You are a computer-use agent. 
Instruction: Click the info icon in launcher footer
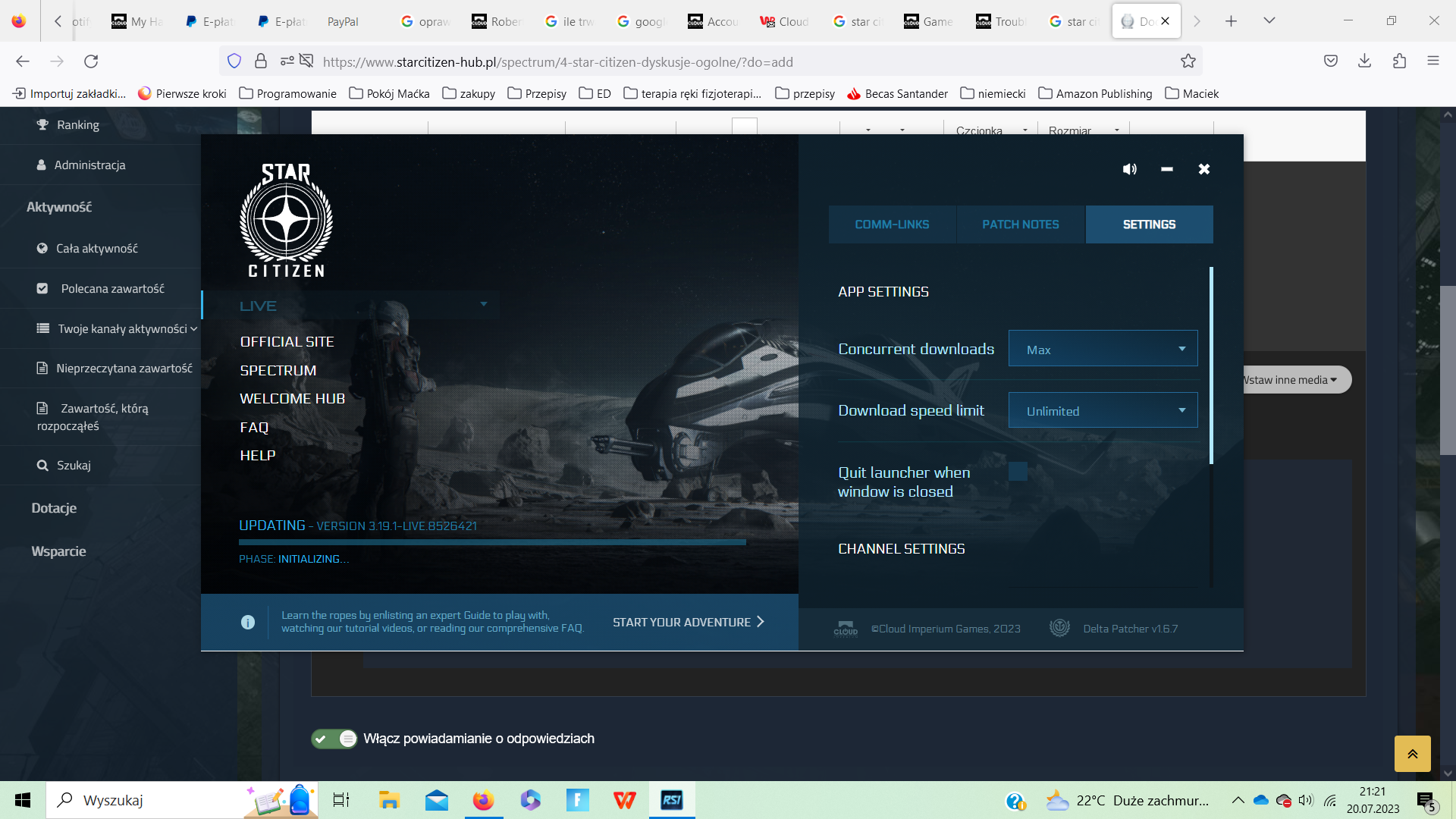[x=248, y=623]
